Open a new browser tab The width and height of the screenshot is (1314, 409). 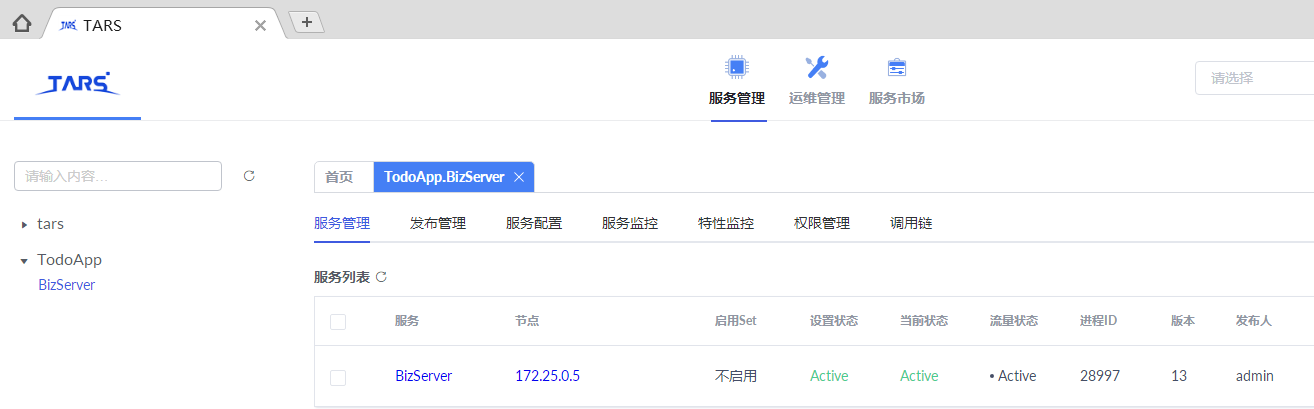[306, 22]
